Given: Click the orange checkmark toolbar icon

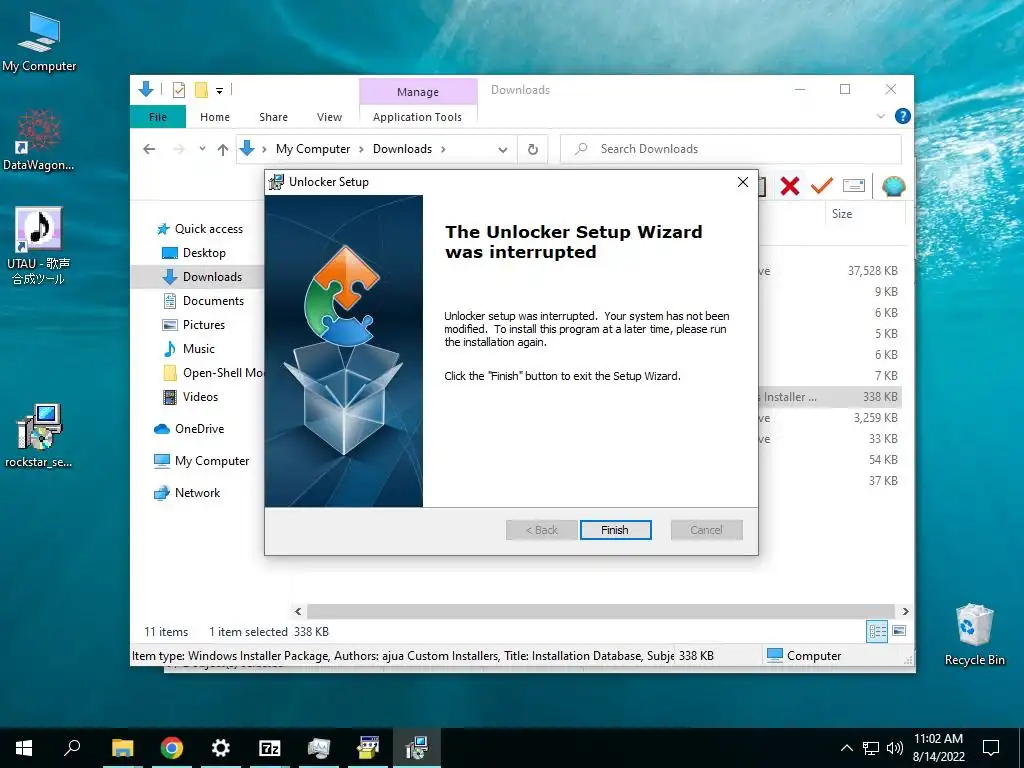Looking at the screenshot, I should coord(822,186).
